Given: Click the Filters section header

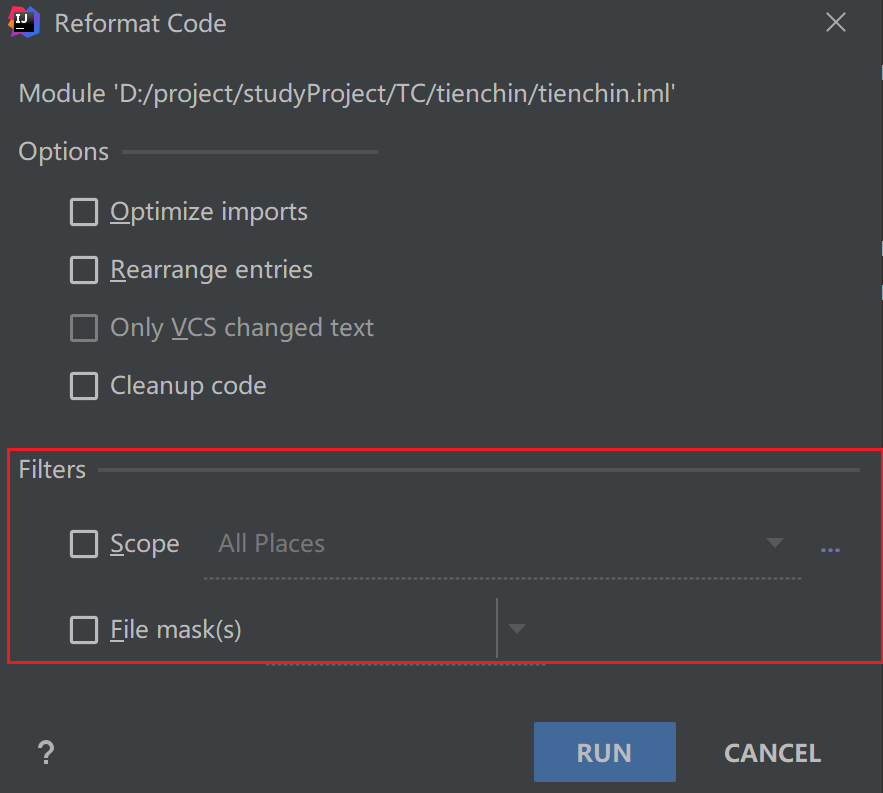Looking at the screenshot, I should tap(52, 470).
